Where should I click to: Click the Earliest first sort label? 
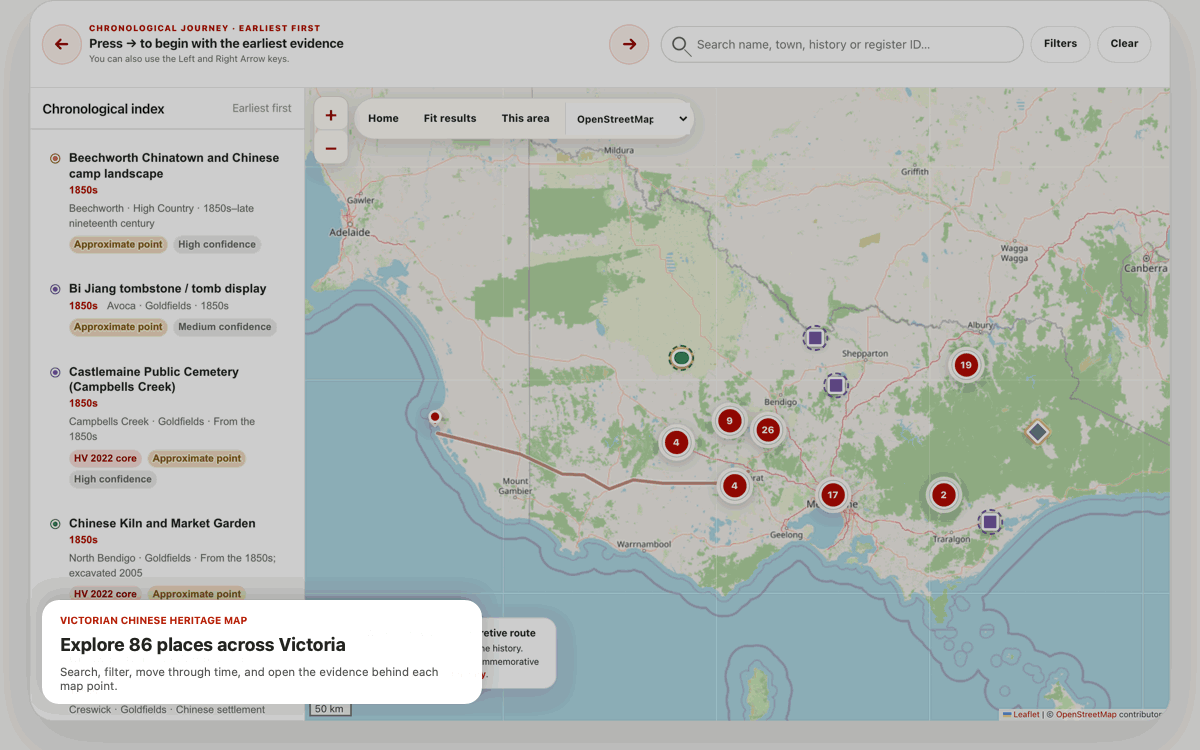pos(262,108)
